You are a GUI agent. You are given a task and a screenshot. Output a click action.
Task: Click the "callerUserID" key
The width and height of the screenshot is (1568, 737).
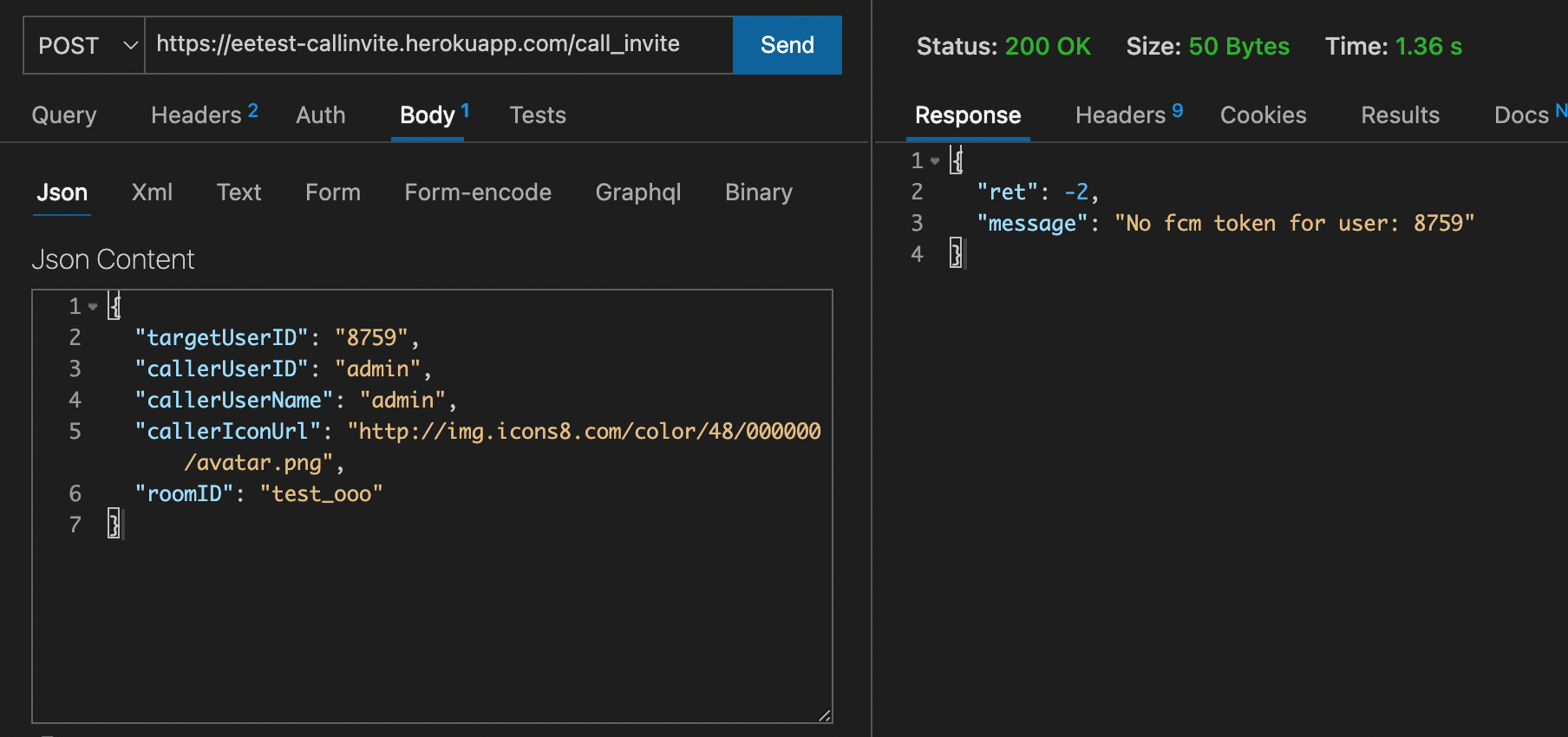[222, 369]
